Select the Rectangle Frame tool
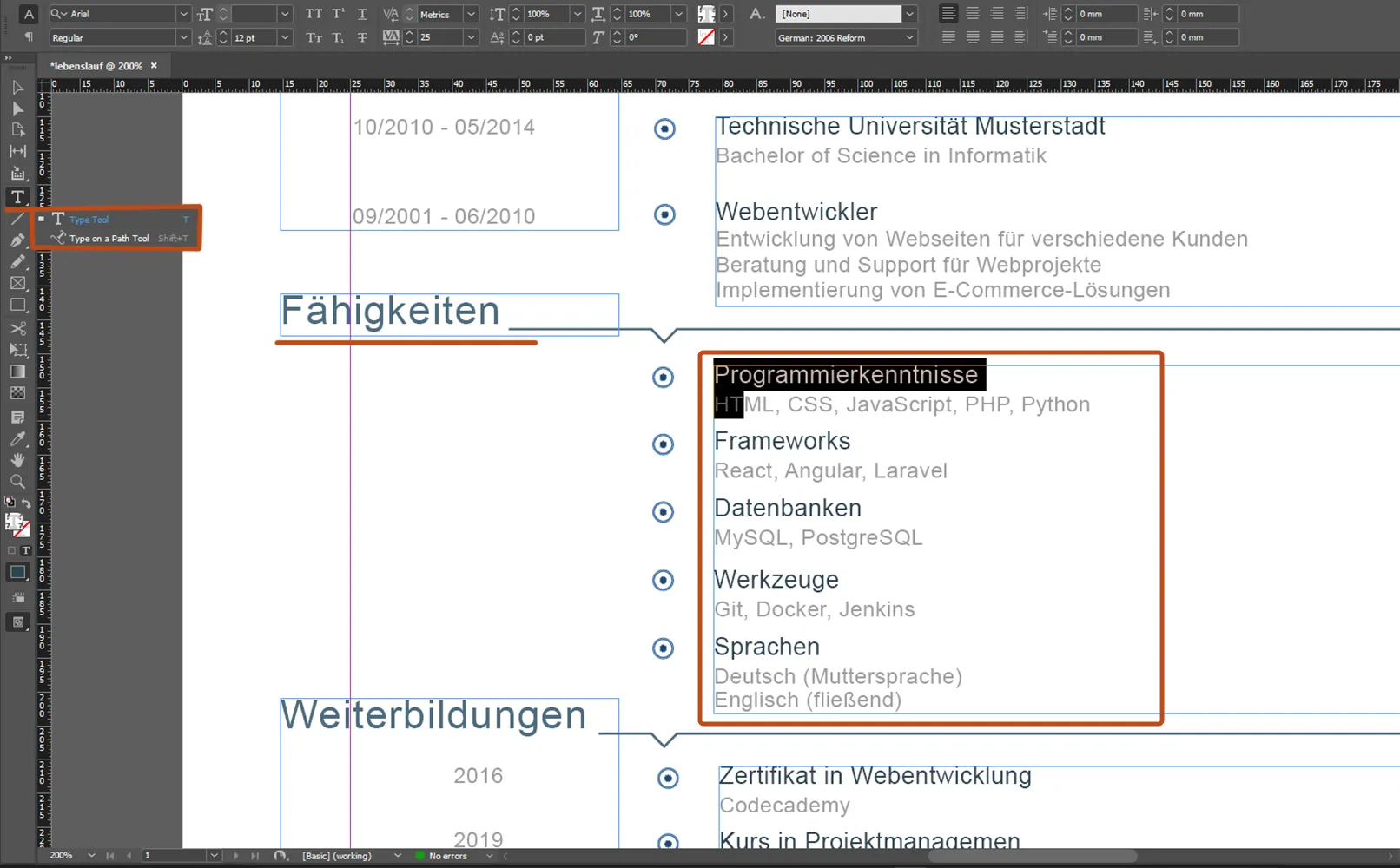 [17, 283]
